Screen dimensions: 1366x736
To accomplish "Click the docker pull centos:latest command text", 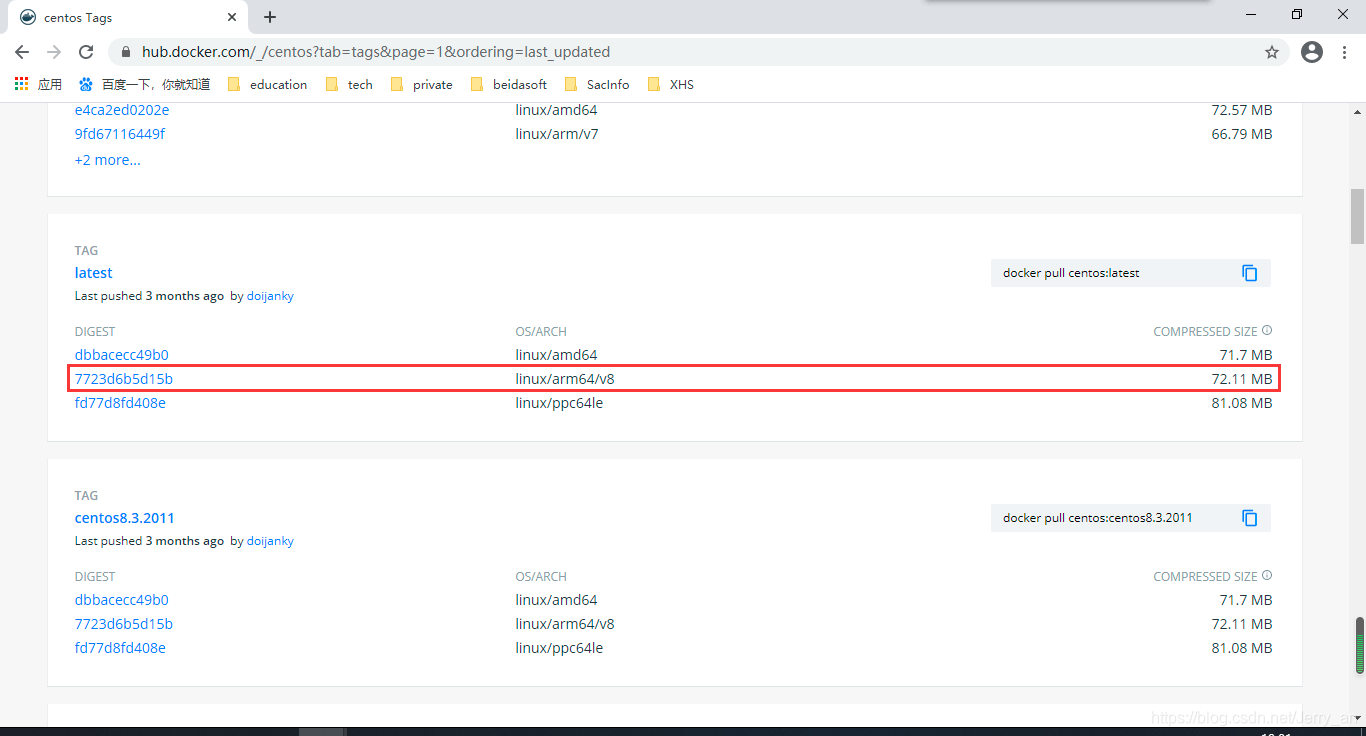I will pos(1071,273).
